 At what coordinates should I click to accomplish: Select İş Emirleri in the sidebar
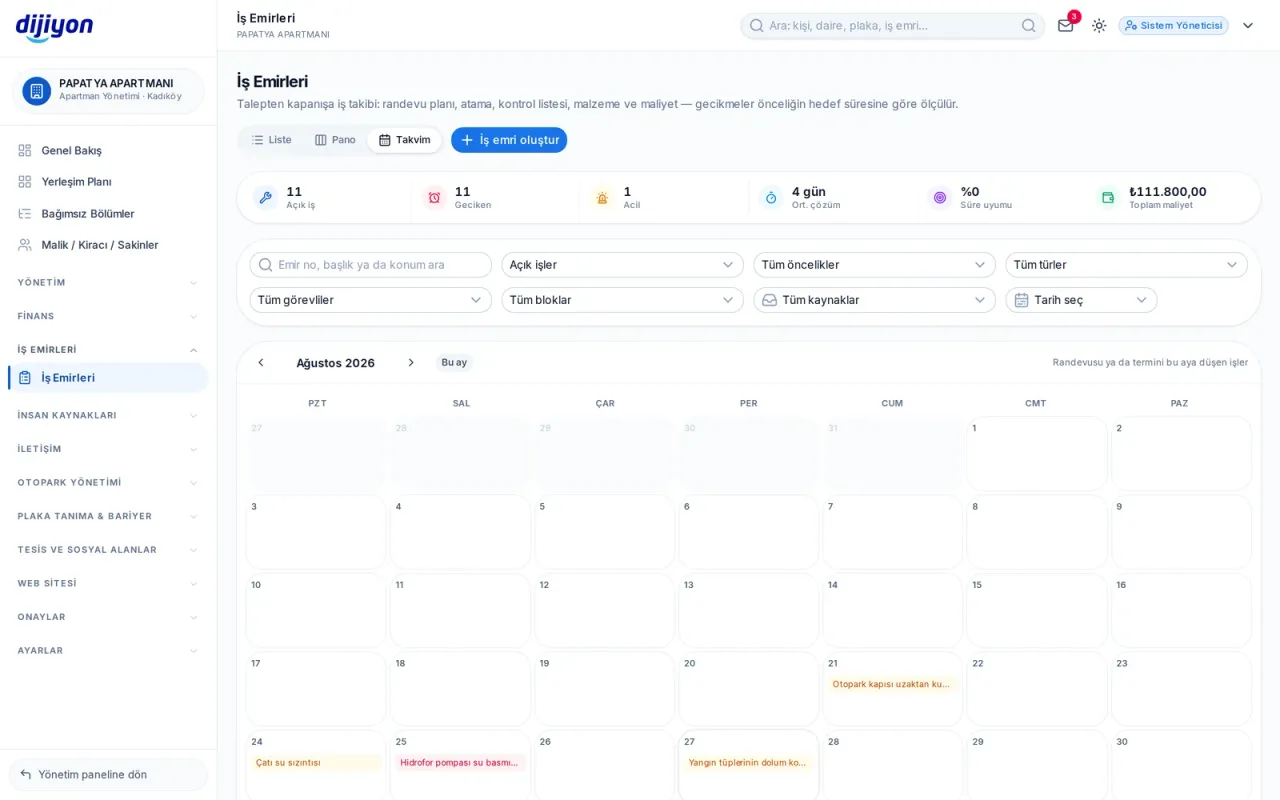click(108, 378)
